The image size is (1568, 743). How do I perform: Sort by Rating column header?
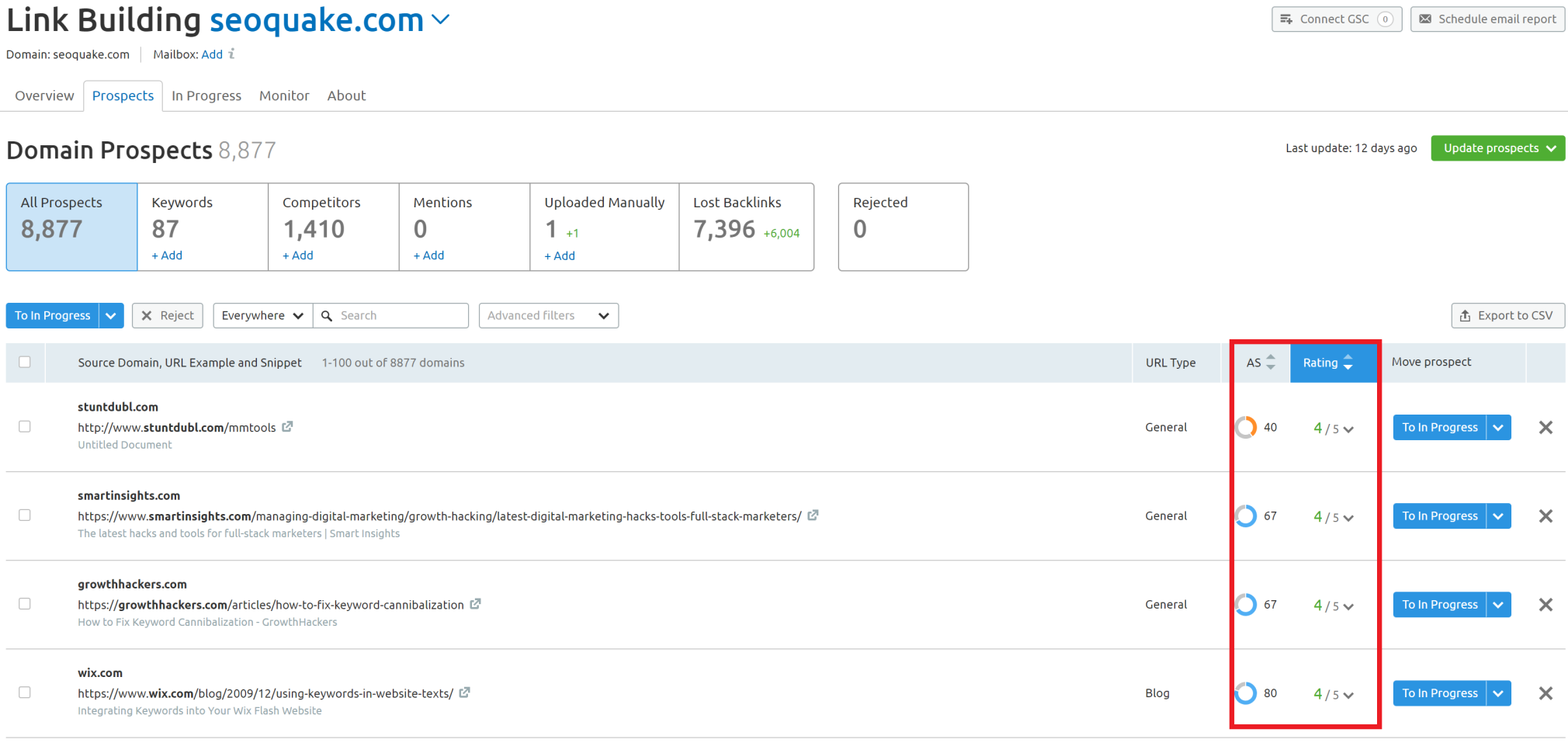point(1333,363)
